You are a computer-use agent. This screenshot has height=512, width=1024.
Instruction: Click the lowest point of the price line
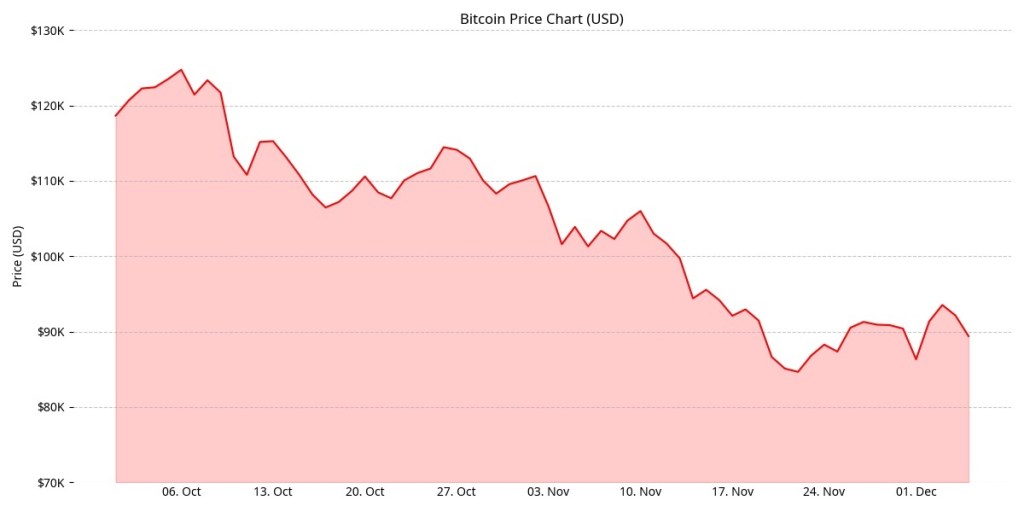coord(798,372)
